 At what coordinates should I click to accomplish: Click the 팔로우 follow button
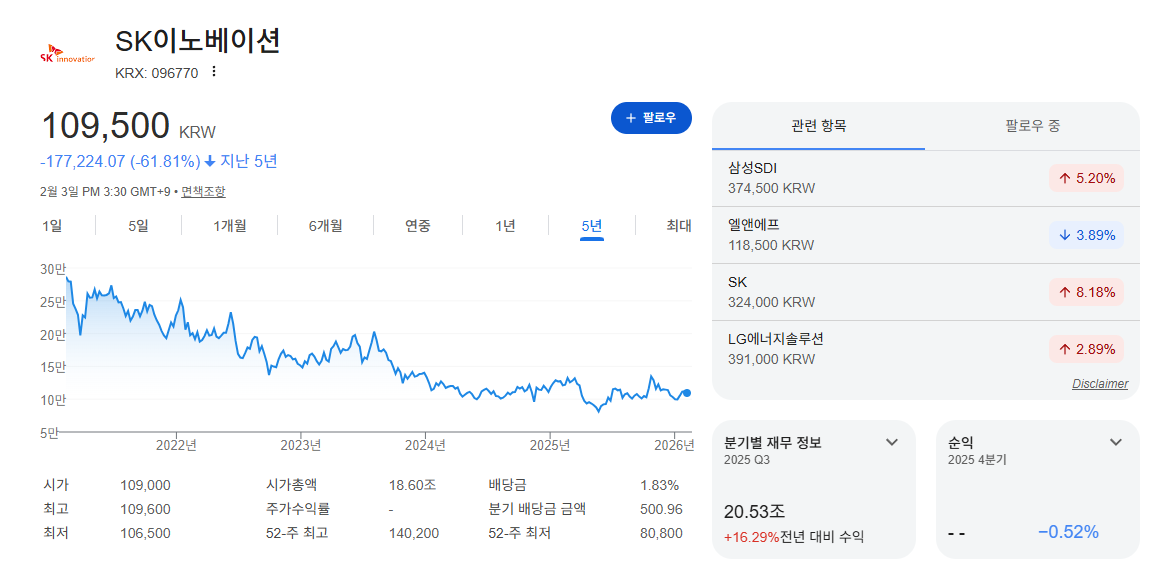pyautogui.click(x=651, y=118)
